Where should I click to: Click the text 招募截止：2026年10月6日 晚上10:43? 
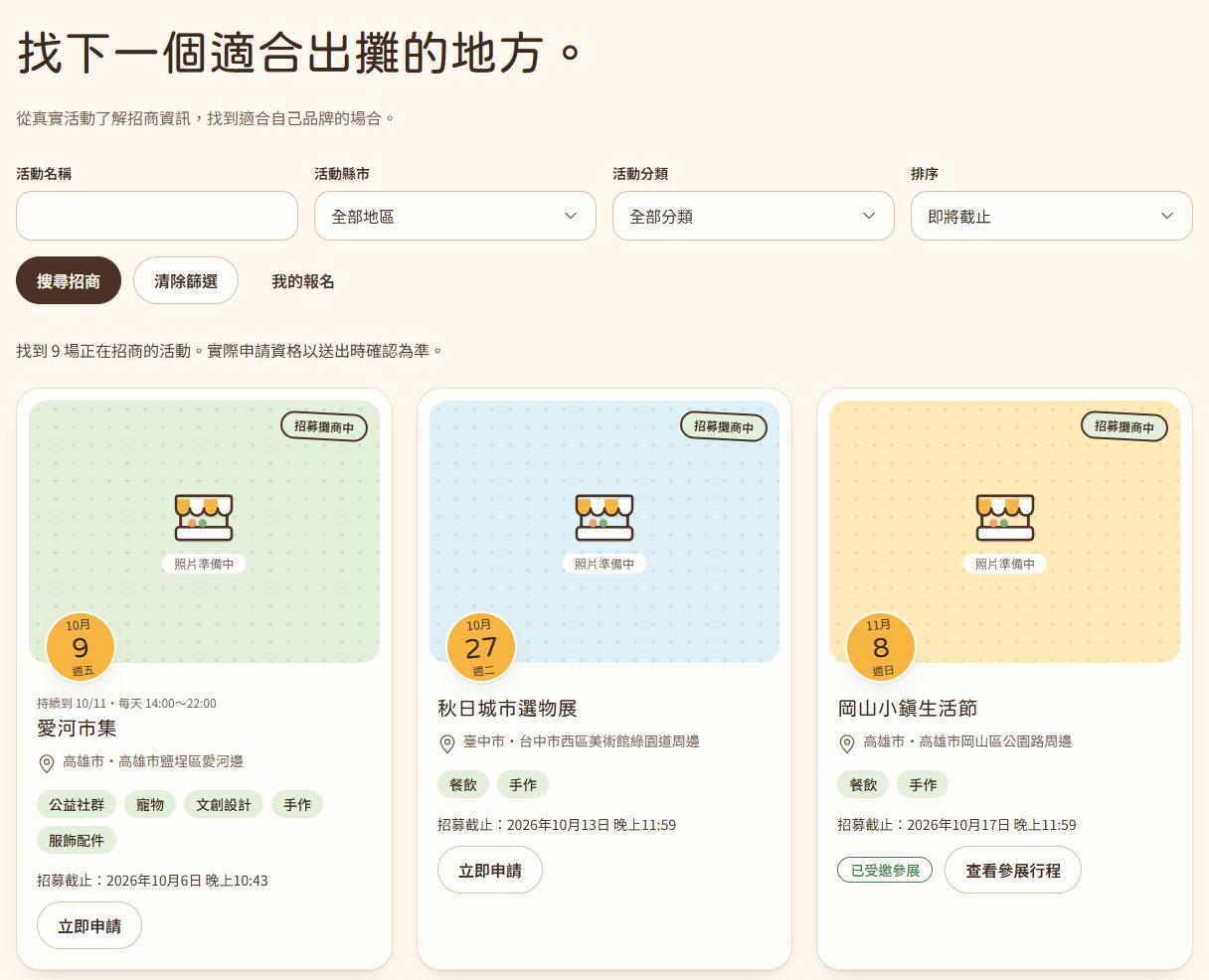152,881
